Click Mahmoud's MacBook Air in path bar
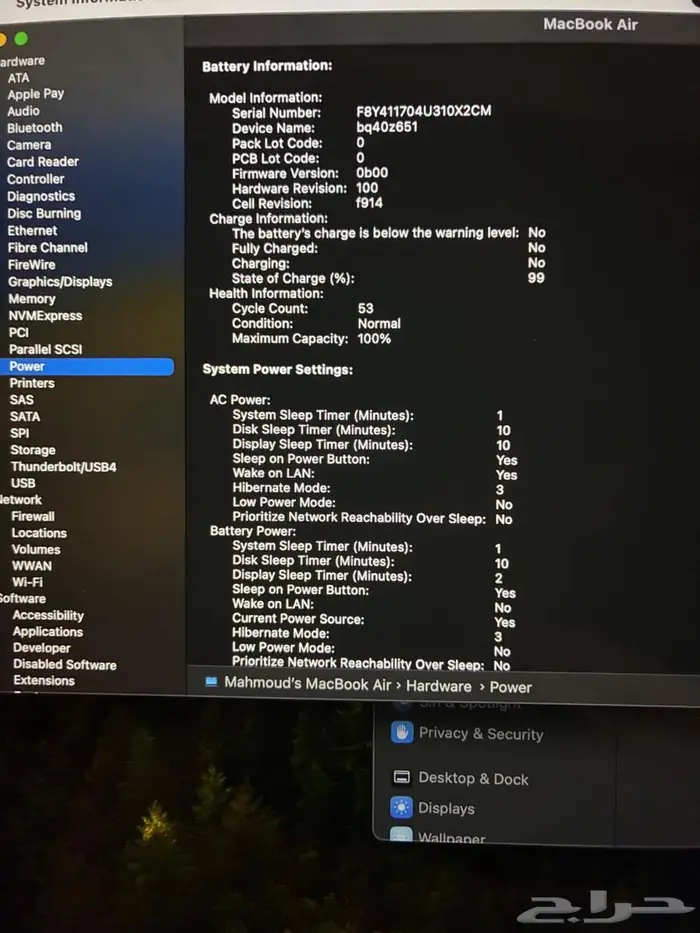Image resolution: width=700 pixels, height=933 pixels. tap(308, 684)
